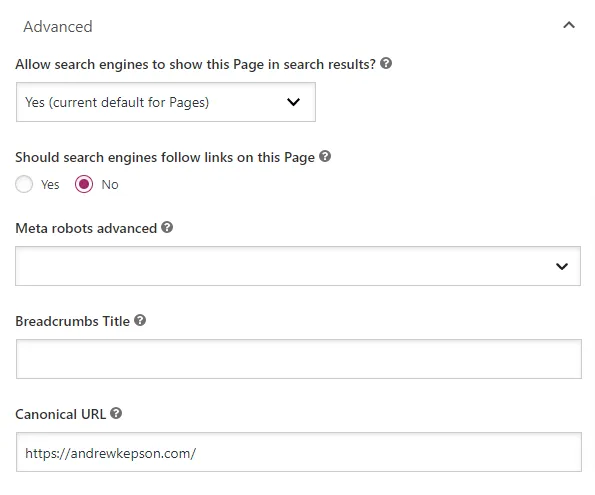
Task: Click the 'Should search engines follow links' label
Action: 165,157
